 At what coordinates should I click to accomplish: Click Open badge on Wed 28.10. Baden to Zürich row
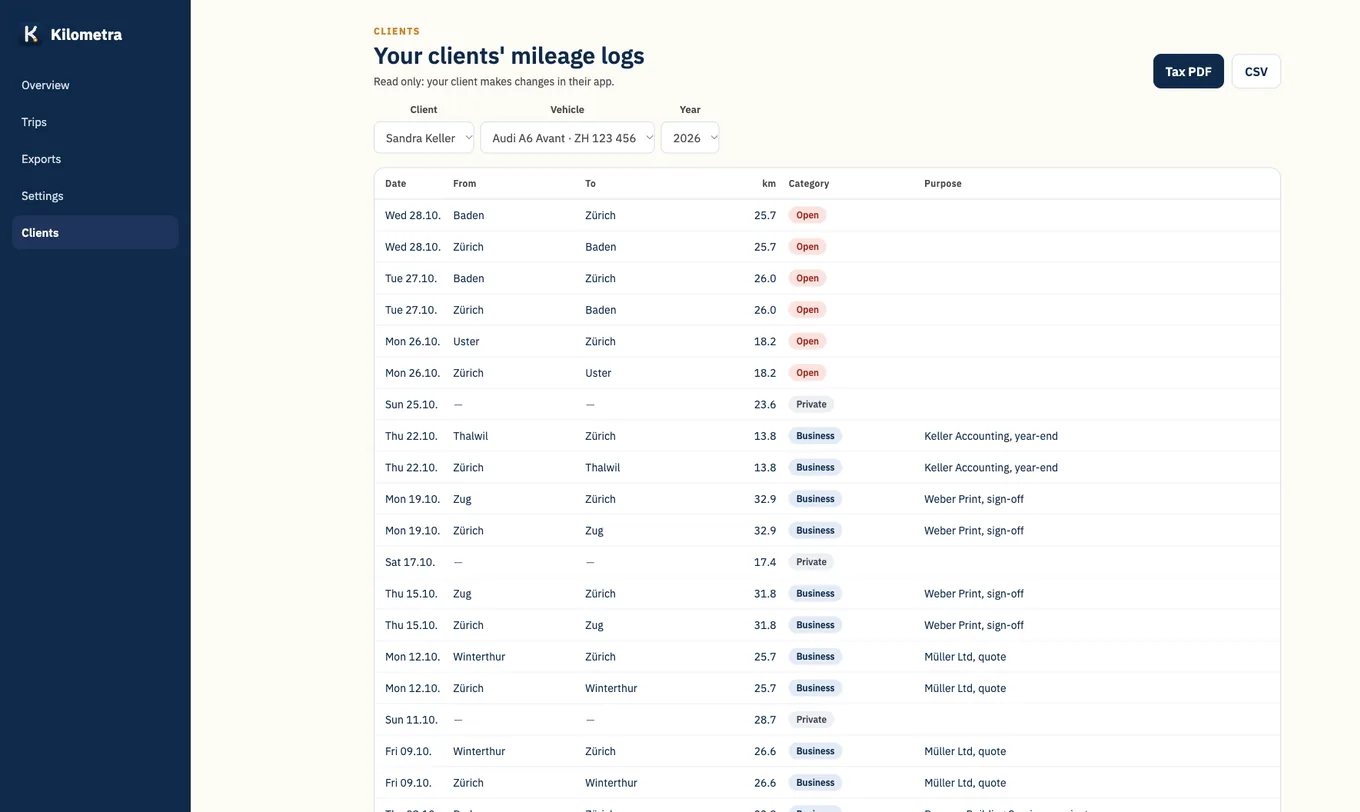(x=808, y=215)
